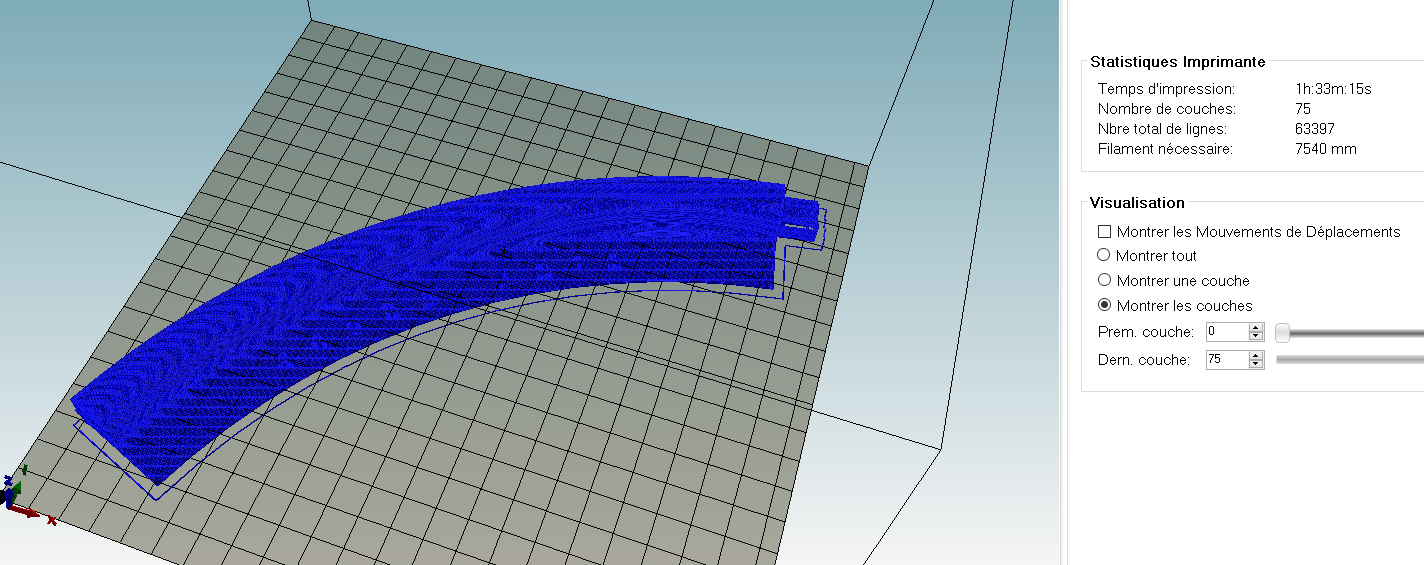Click the Prem. couche slider handle
This screenshot has width=1424, height=565.
(1283, 332)
